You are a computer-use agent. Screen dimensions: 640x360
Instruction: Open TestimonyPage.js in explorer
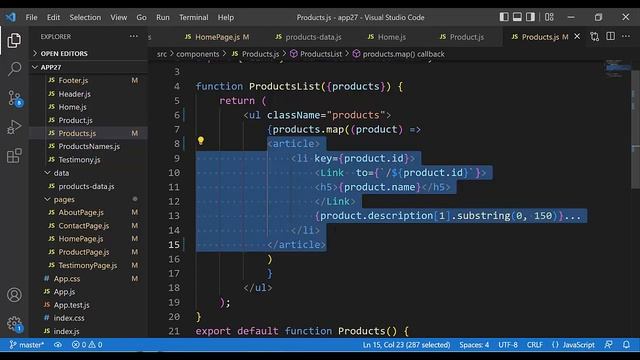(89, 265)
